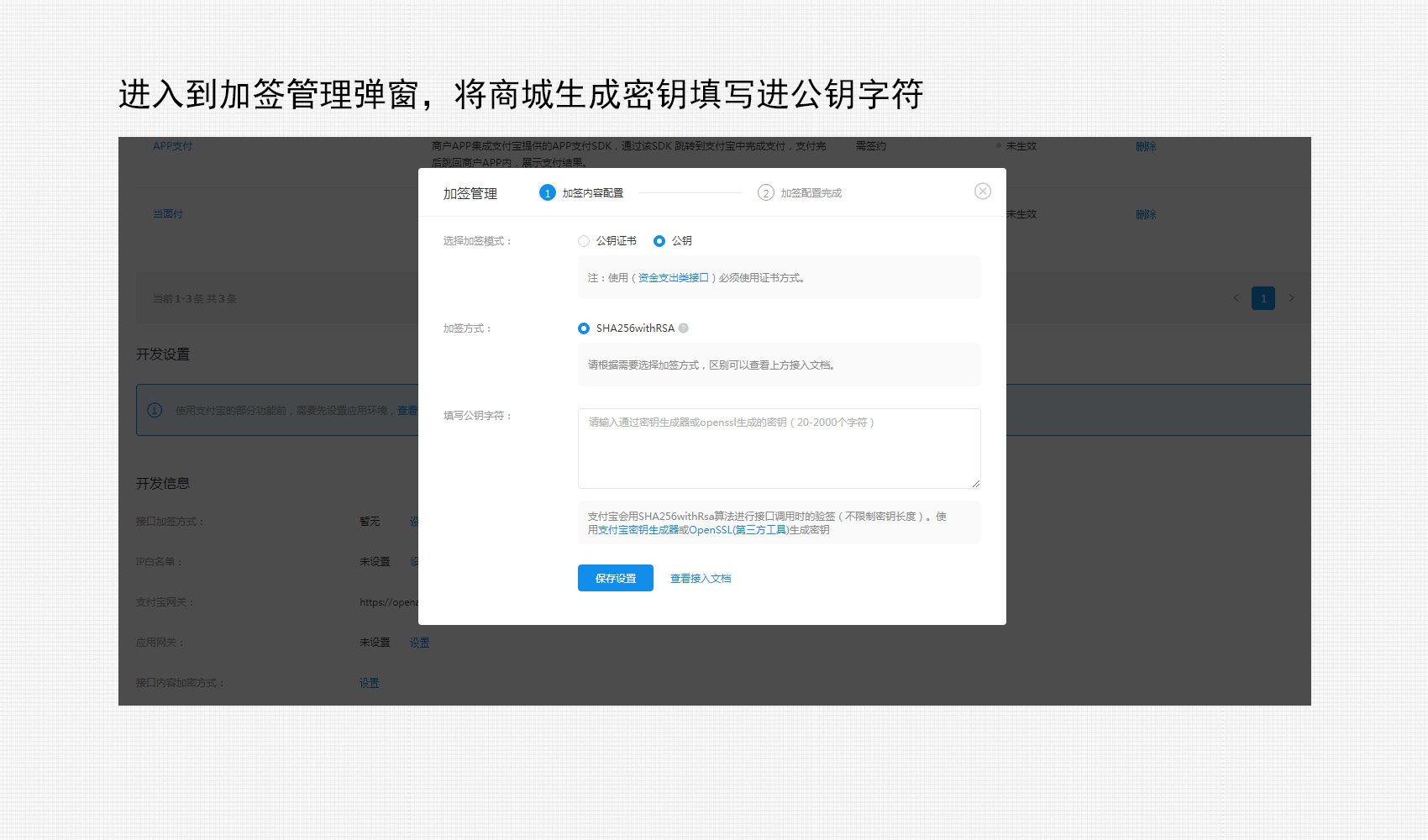Click 暂无 value for 接口加签方式
Viewport: 1428px width, 840px height.
click(370, 522)
